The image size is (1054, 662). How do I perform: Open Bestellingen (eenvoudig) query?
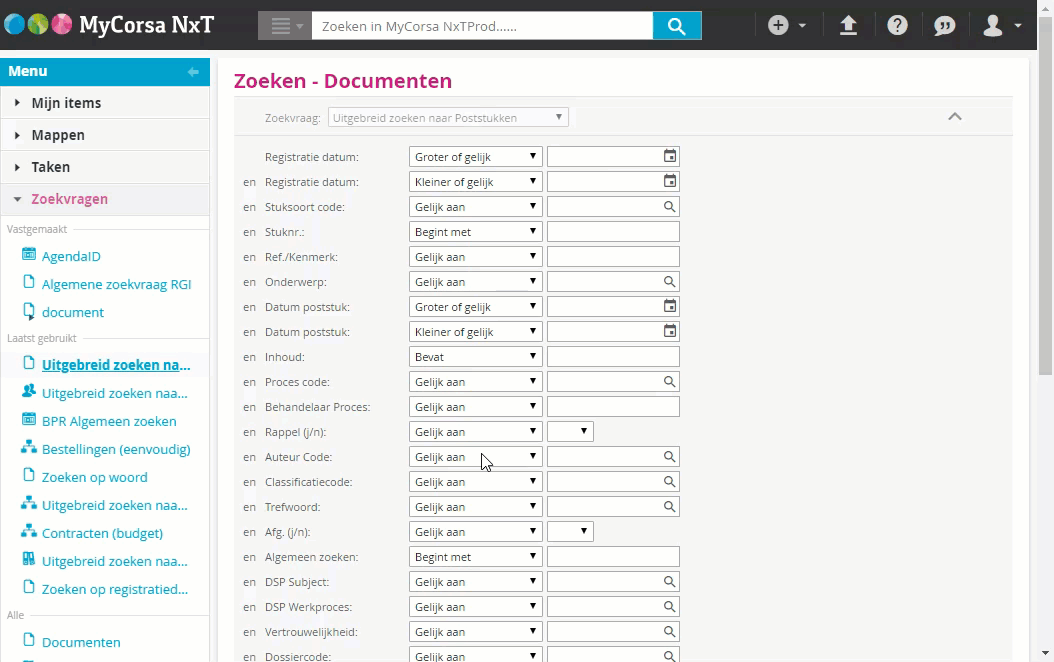tap(116, 449)
